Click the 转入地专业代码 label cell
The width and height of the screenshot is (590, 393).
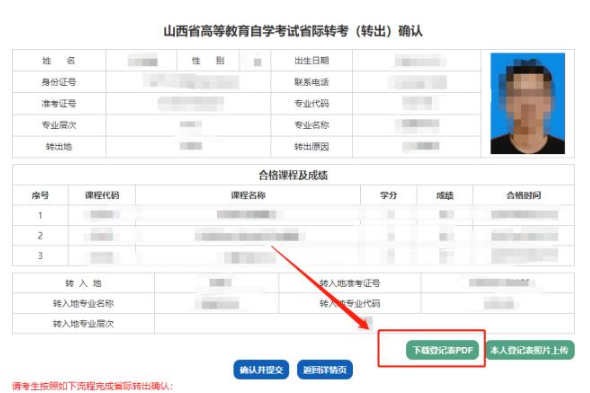(350, 303)
